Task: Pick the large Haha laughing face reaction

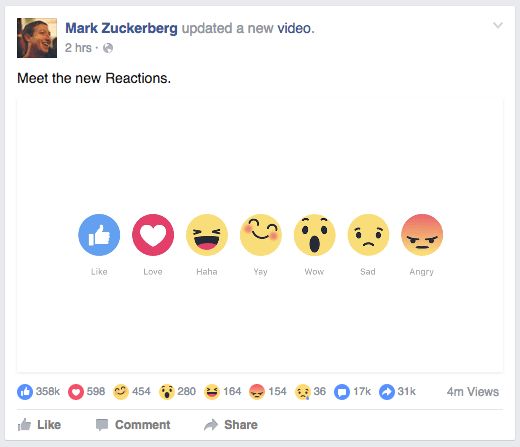Action: 207,235
